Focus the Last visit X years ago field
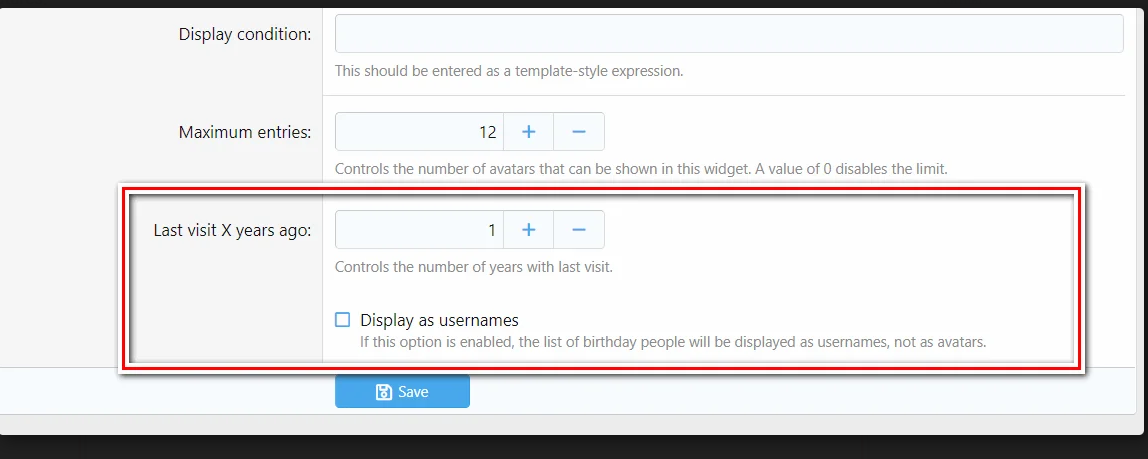This screenshot has width=1148, height=459. coord(418,230)
